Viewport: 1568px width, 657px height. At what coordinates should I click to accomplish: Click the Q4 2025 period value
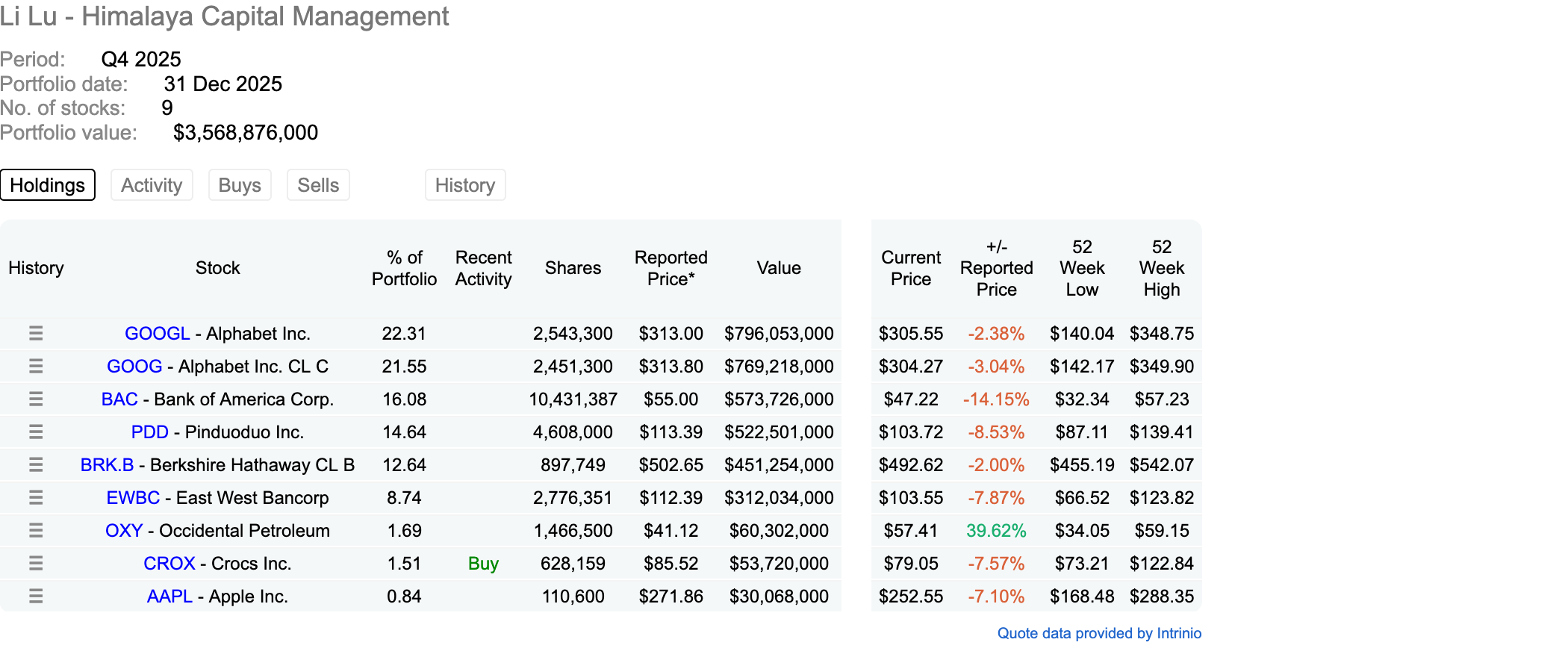point(141,60)
